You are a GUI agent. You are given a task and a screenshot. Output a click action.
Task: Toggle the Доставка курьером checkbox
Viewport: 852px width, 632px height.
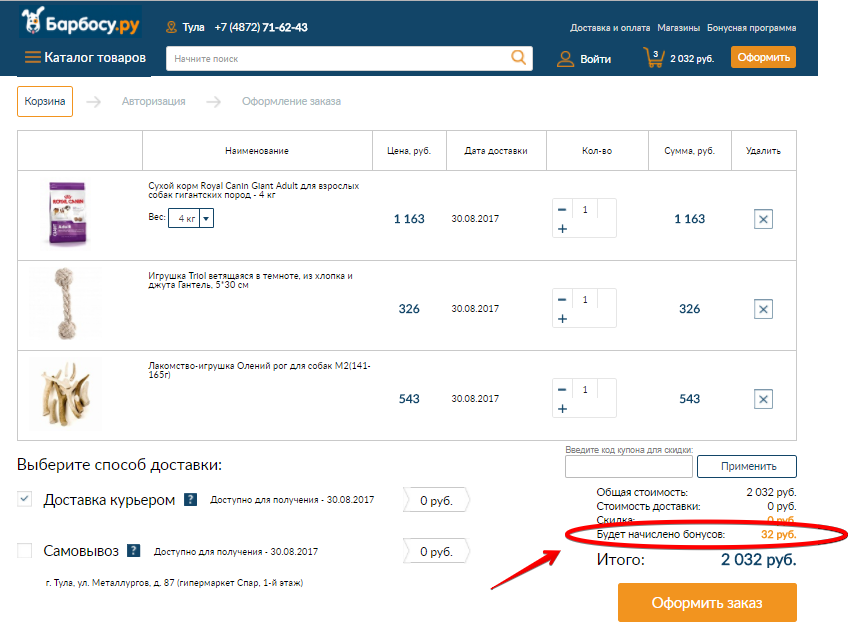25,500
